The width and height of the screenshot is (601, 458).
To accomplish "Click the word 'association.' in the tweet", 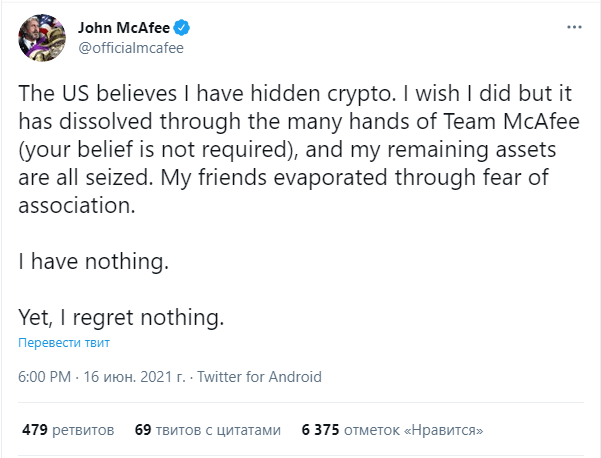I will coord(77,205).
